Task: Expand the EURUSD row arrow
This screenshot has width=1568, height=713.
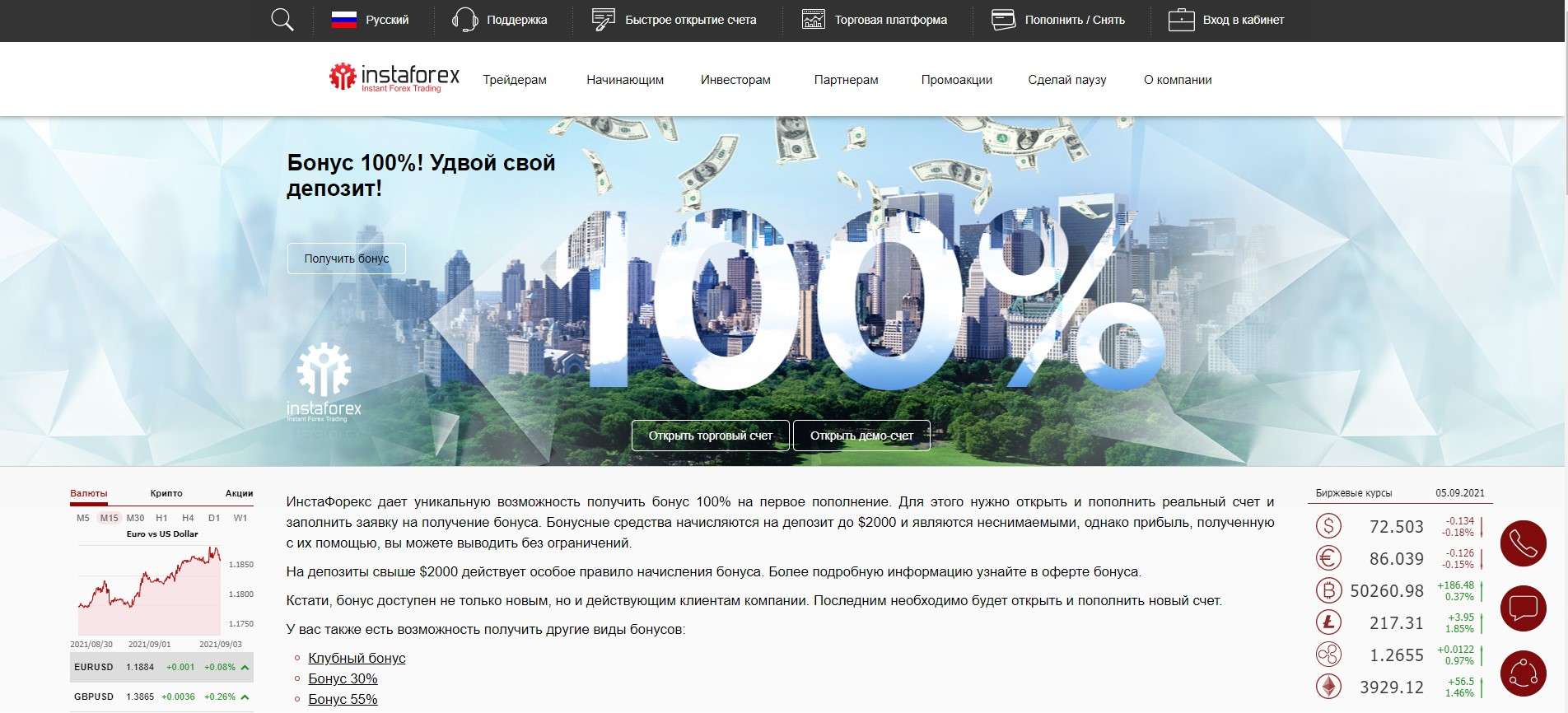Action: 245,667
